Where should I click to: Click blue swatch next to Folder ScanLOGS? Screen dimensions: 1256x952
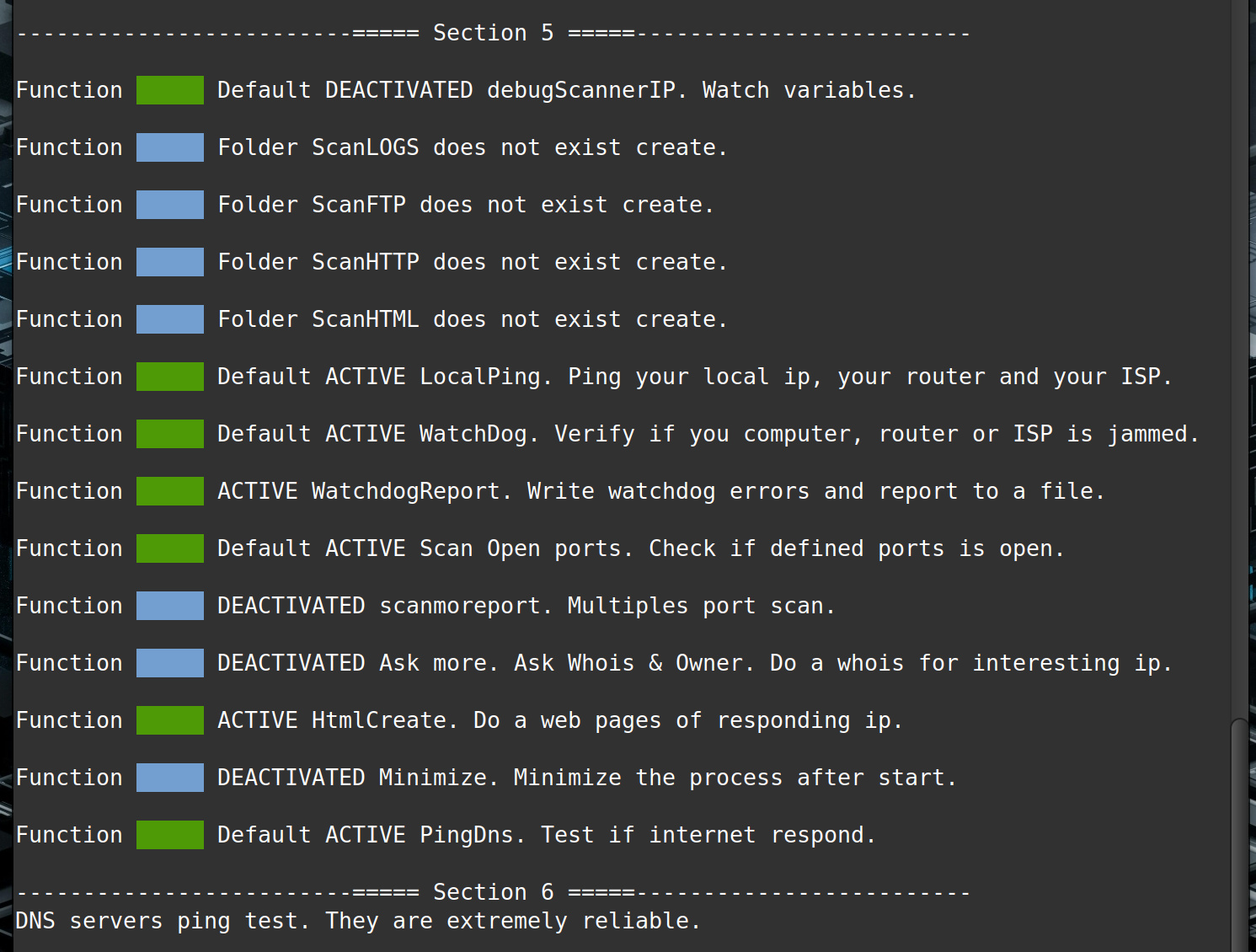pyautogui.click(x=170, y=147)
